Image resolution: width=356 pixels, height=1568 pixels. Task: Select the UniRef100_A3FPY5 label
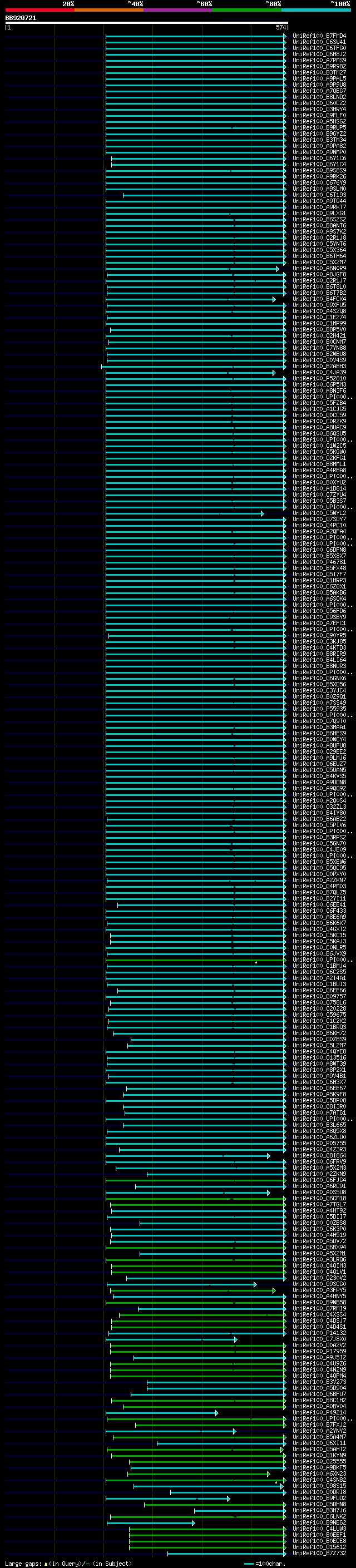point(319,1290)
